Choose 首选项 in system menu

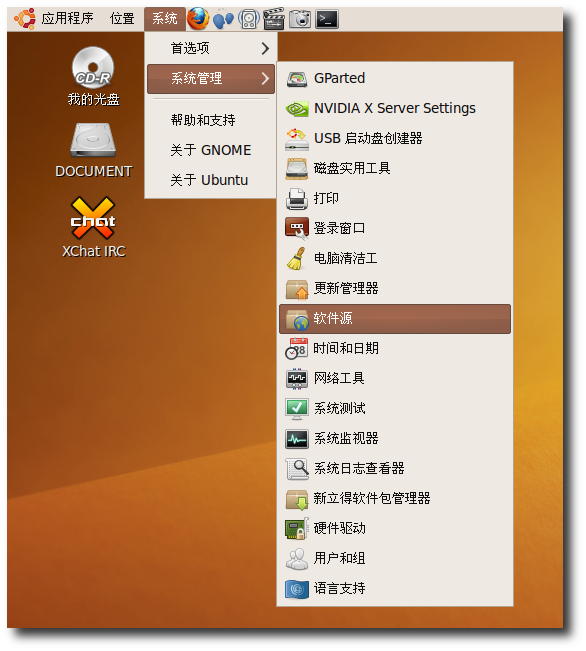211,49
